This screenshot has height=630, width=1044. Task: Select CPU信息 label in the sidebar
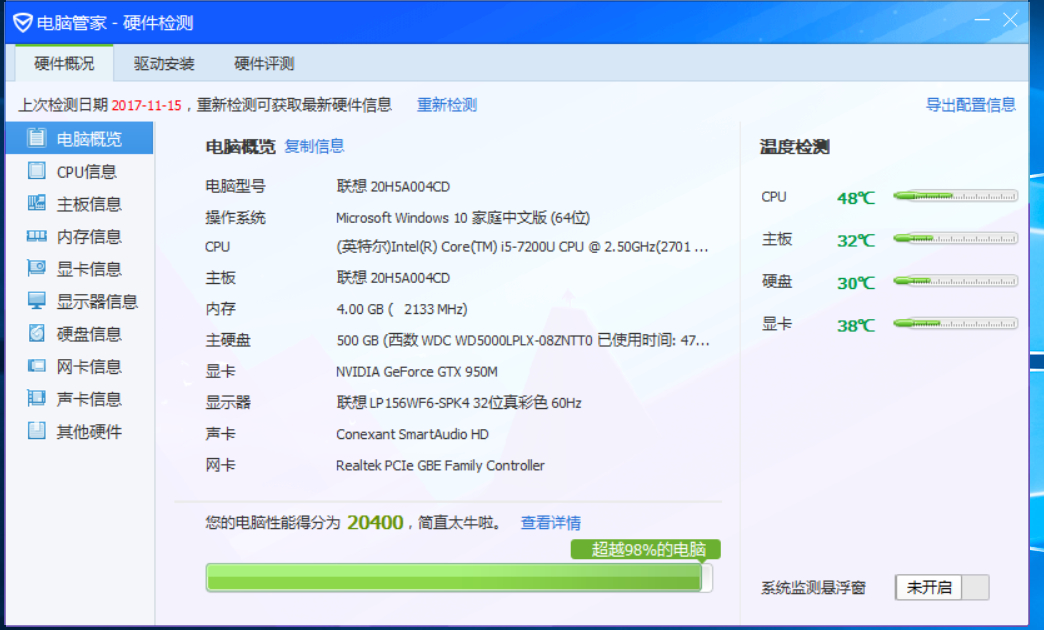click(87, 172)
